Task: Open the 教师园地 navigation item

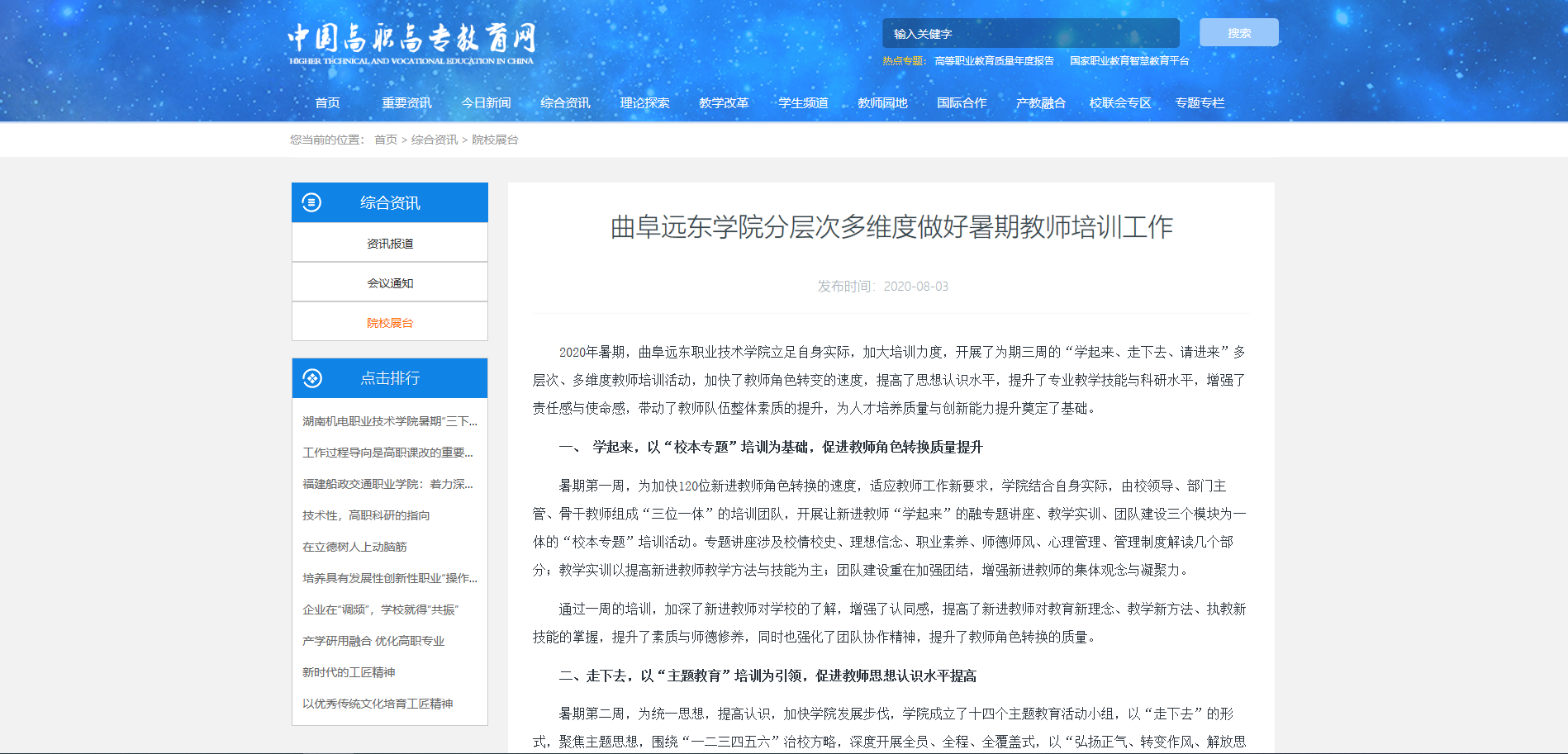Action: click(882, 103)
